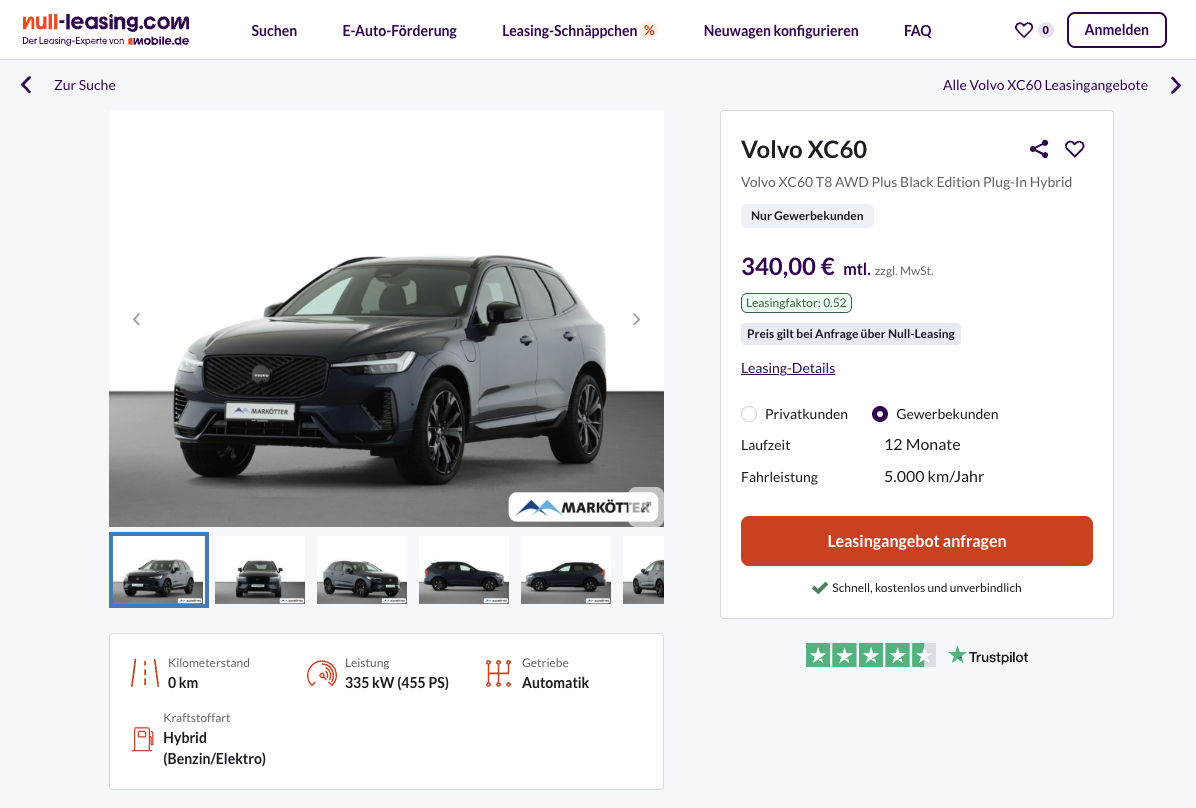The width and height of the screenshot is (1196, 808).
Task: Show next car photo with right arrow
Action: pos(636,319)
